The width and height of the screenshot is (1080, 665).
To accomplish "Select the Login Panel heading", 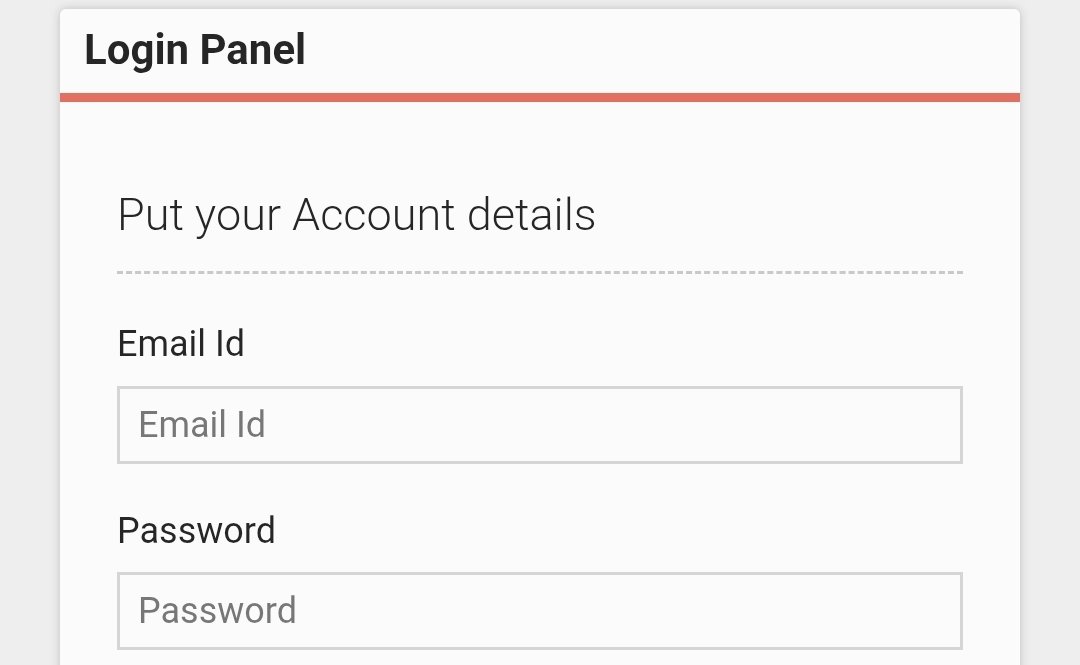I will click(x=195, y=50).
